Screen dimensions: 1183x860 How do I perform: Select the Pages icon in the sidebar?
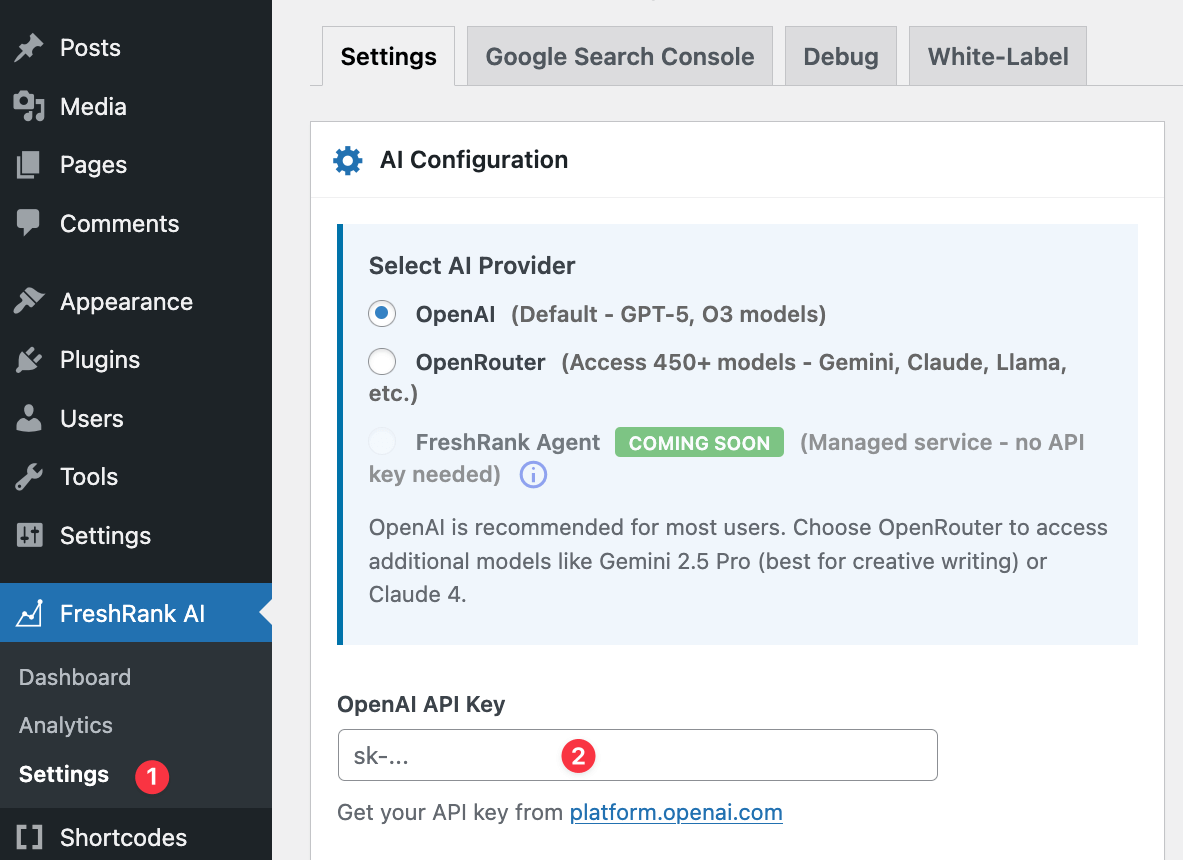coord(29,165)
